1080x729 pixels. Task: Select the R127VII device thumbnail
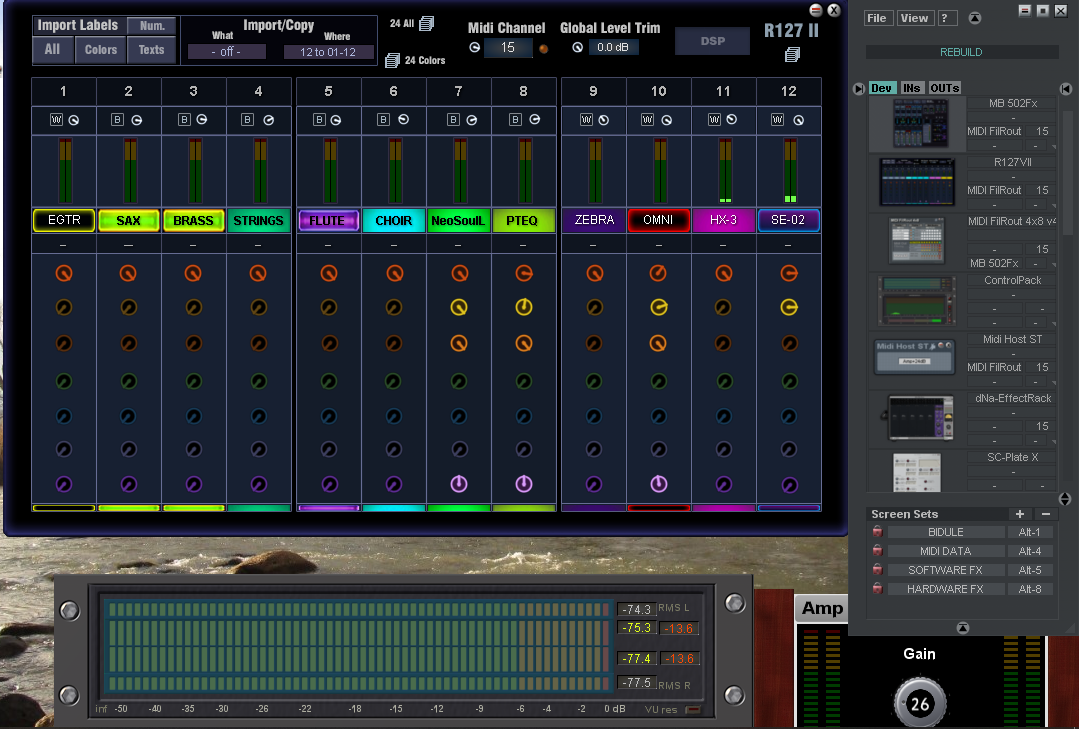point(916,183)
